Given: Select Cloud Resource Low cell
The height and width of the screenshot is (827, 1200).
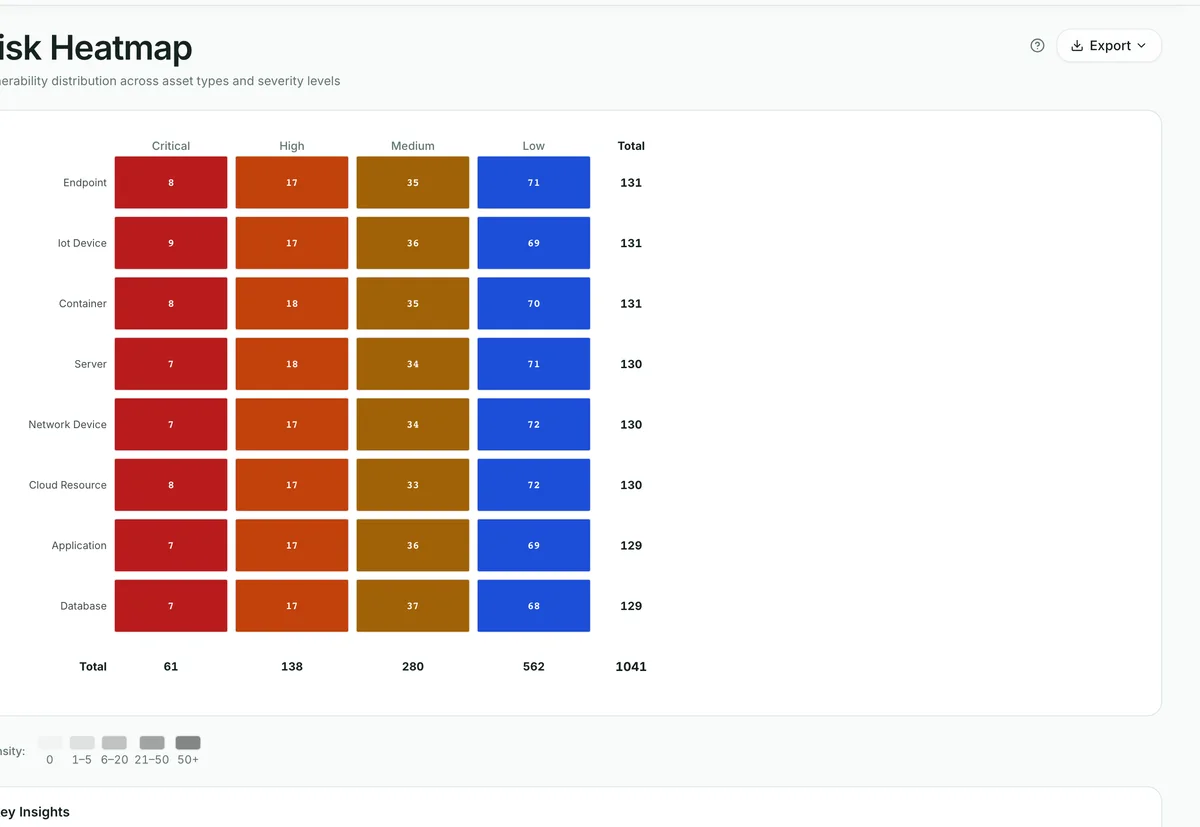Looking at the screenshot, I should point(534,485).
